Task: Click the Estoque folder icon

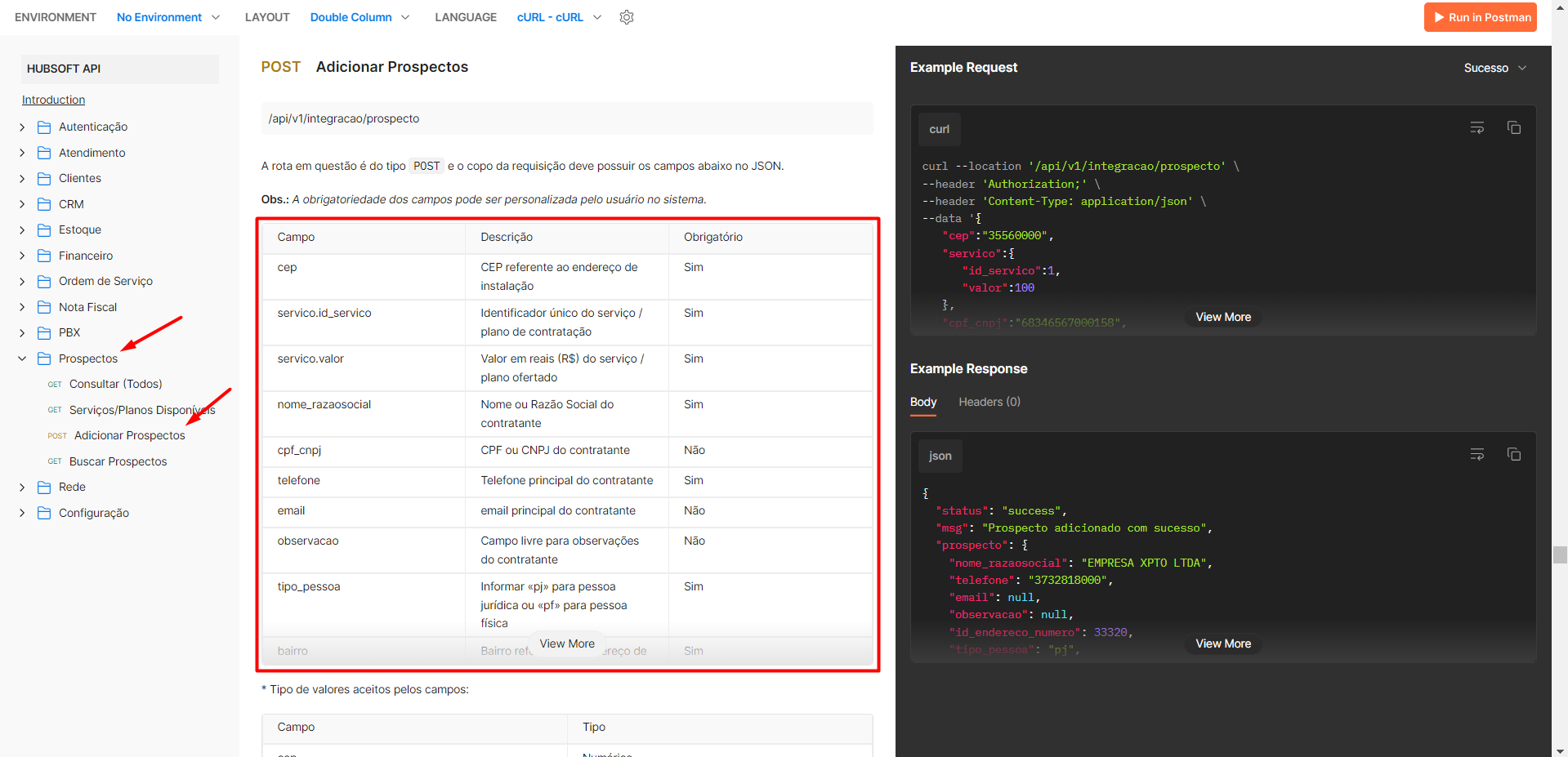Action: tap(44, 229)
